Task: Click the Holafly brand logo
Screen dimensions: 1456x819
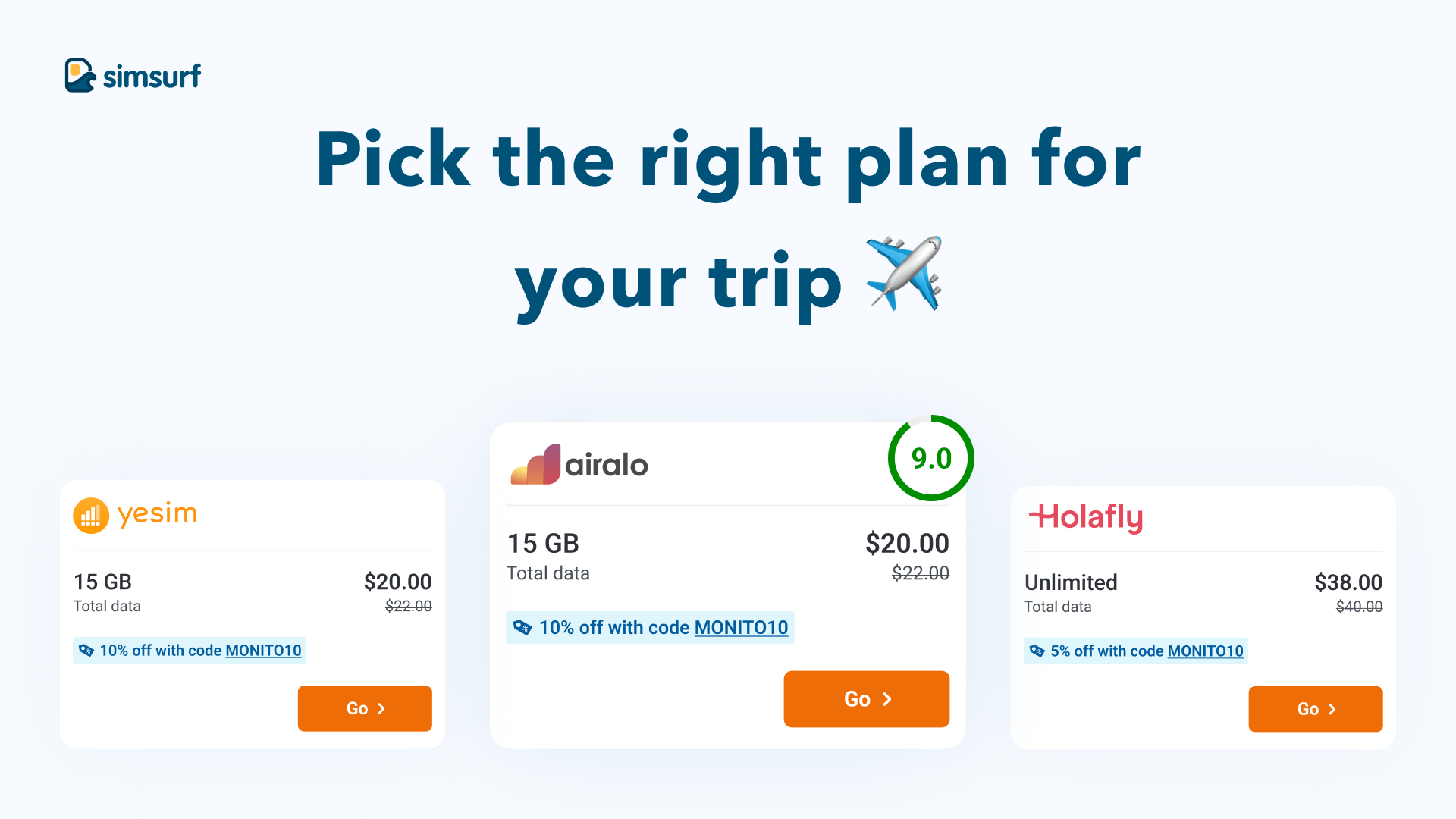Action: 1085,518
